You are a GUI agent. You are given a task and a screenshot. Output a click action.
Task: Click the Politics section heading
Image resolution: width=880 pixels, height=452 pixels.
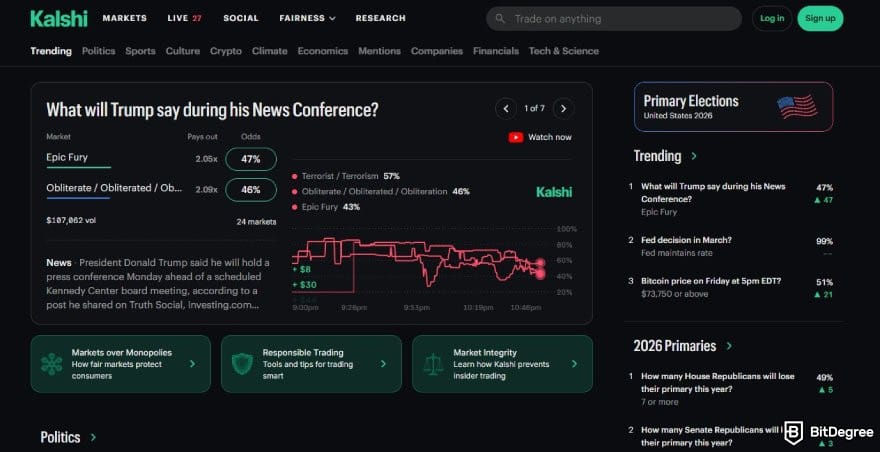(60, 437)
